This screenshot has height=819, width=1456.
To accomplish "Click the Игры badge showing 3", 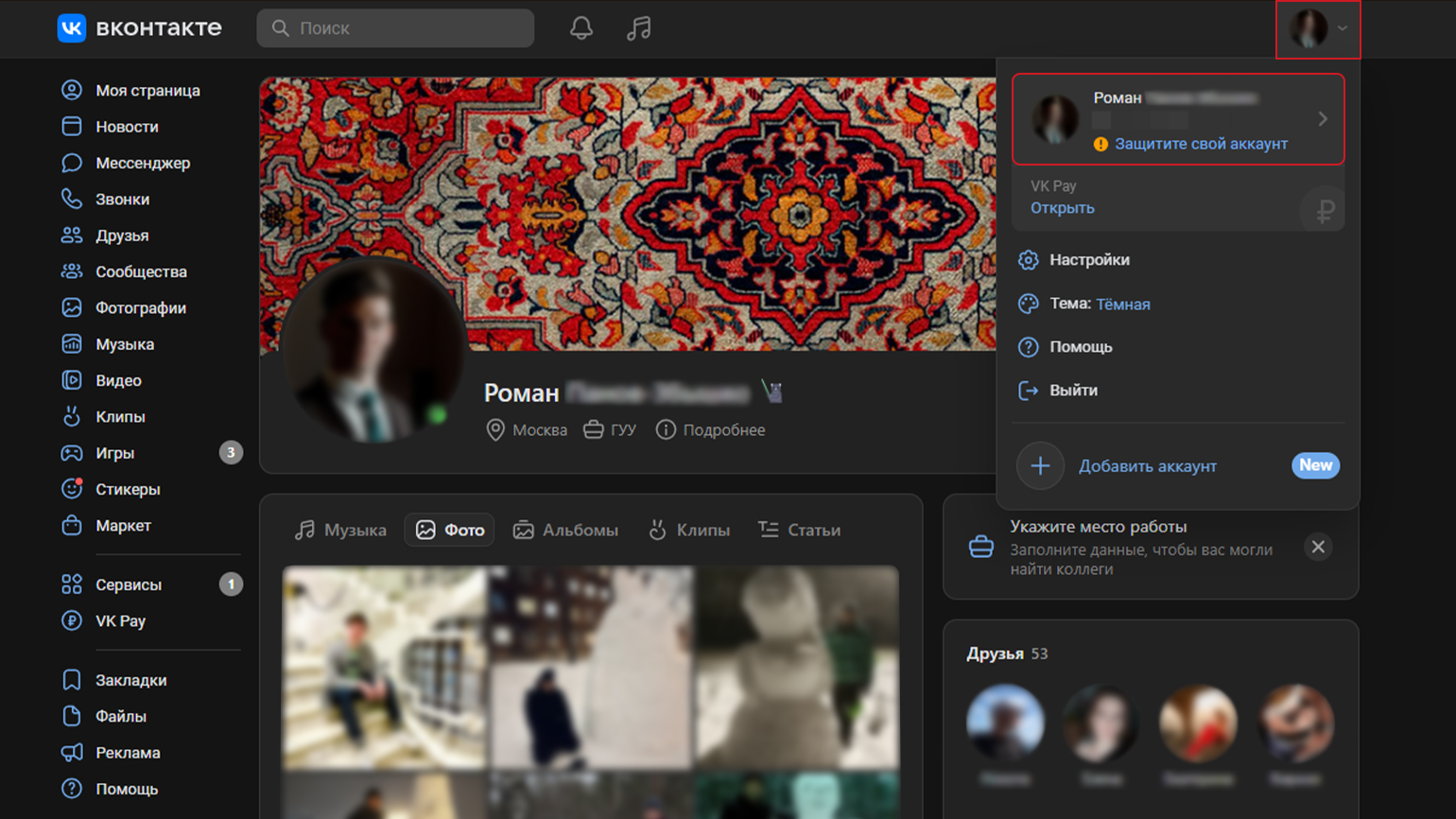I will coord(231,453).
